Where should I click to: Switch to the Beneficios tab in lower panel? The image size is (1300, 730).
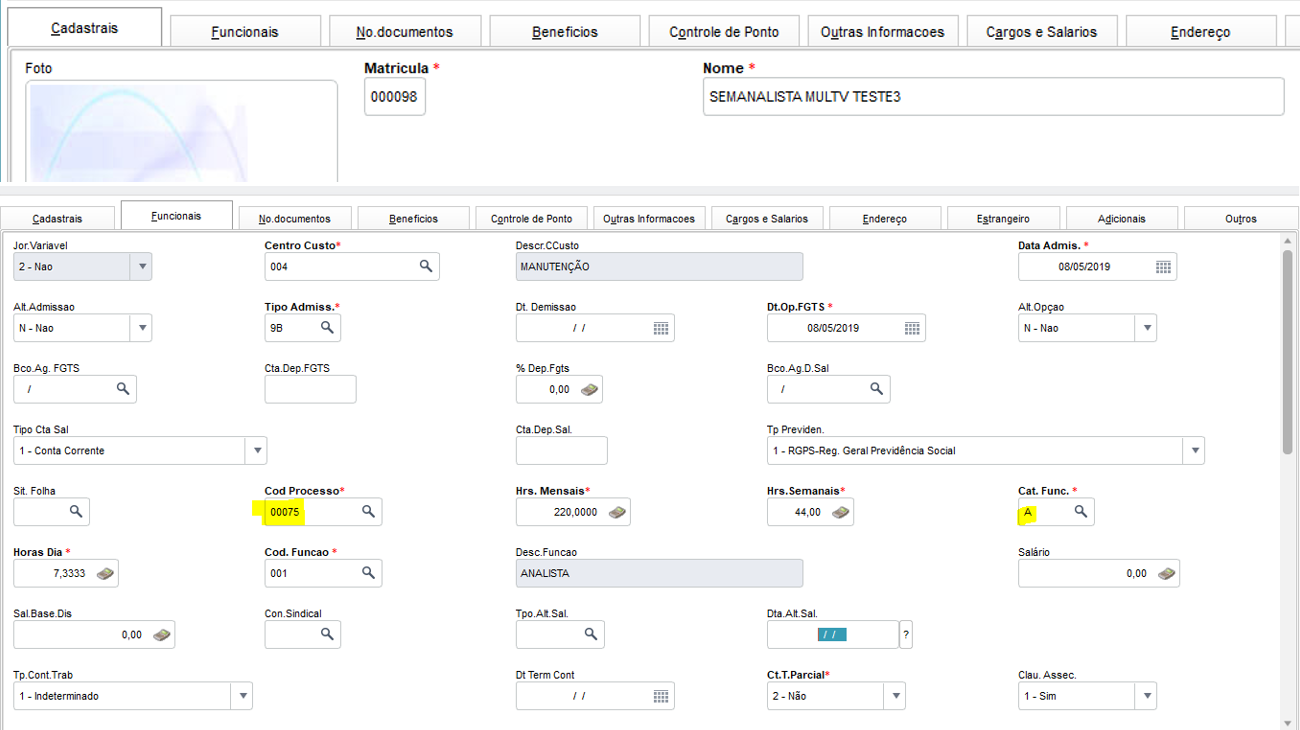413,218
